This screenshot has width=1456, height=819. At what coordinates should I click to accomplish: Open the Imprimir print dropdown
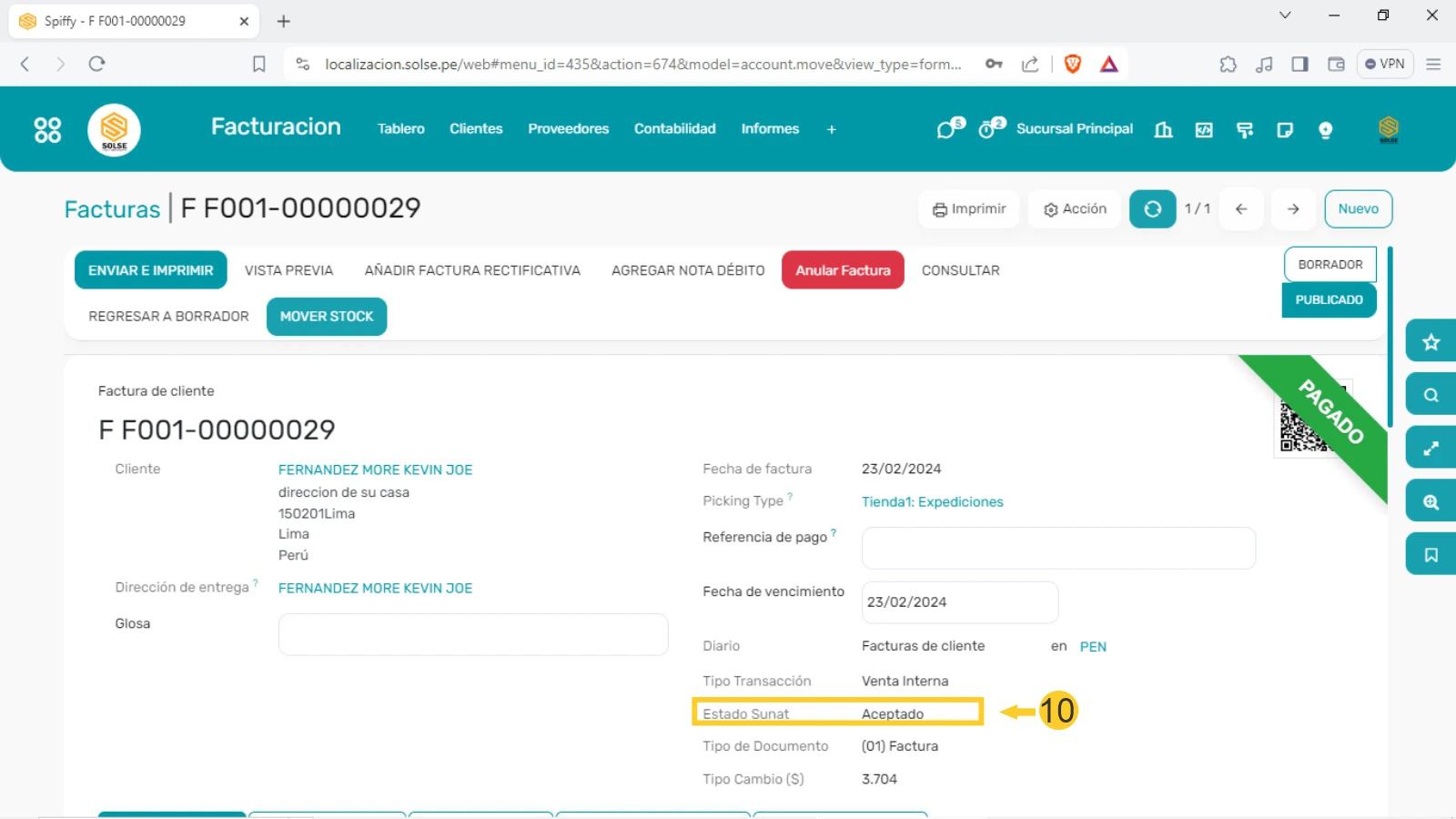[969, 209]
